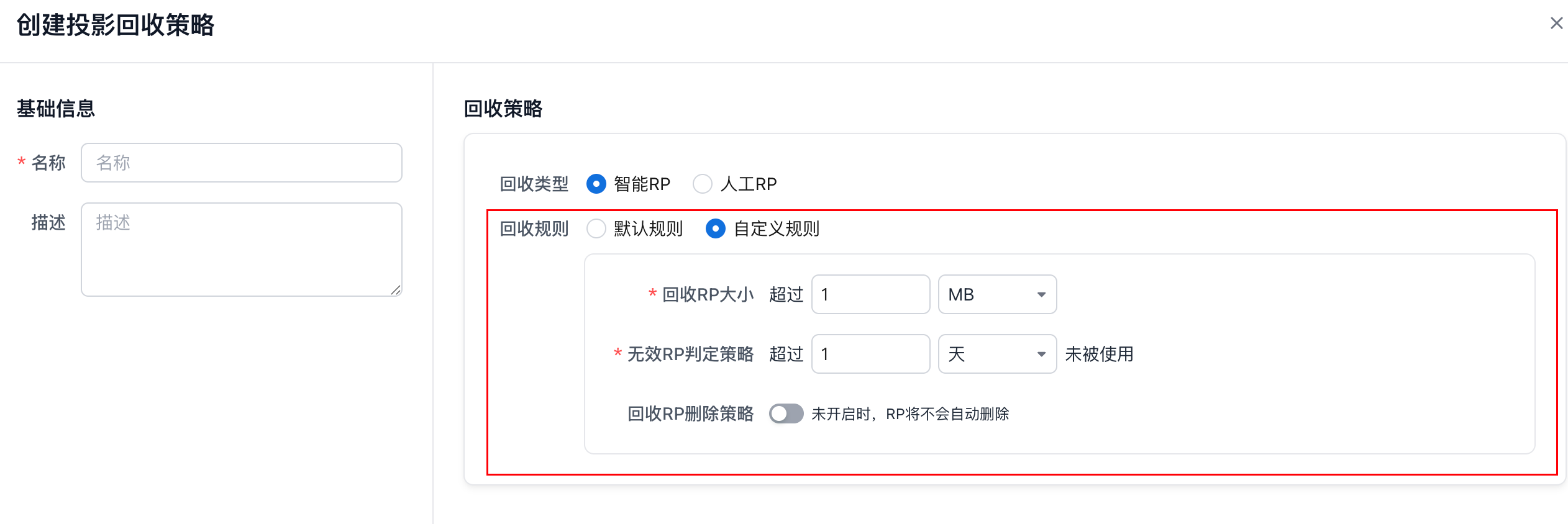Viewport: 1568px width, 524px height.
Task: Click the 描述 text area
Action: 242,250
